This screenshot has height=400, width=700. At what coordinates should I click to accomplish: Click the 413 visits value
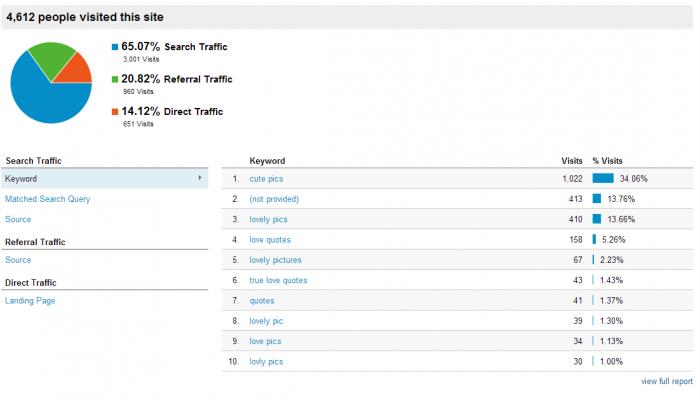tap(575, 199)
